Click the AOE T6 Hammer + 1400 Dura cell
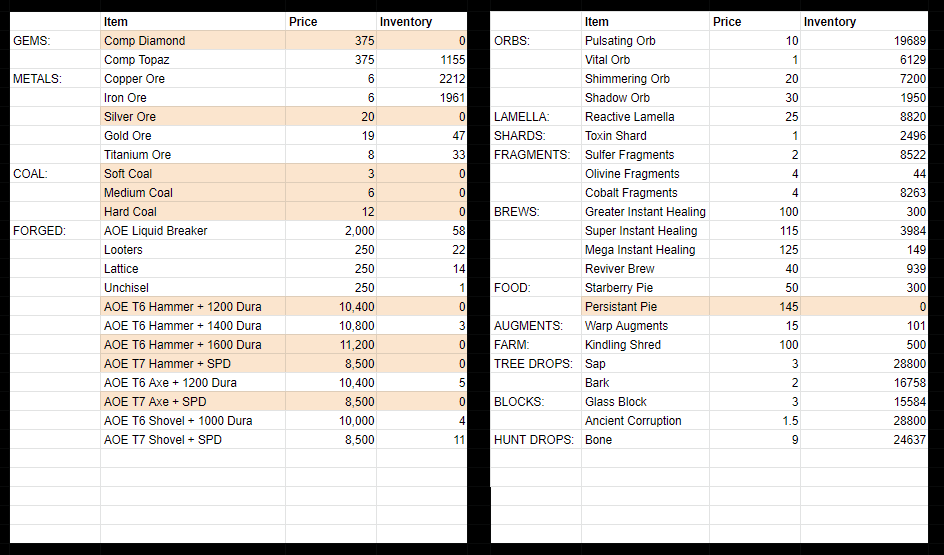The height and width of the screenshot is (555, 944). tap(193, 326)
